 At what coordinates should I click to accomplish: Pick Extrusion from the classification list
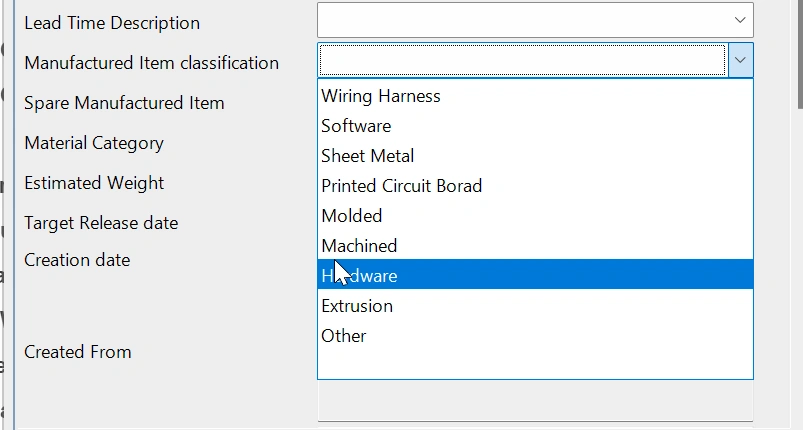point(357,306)
